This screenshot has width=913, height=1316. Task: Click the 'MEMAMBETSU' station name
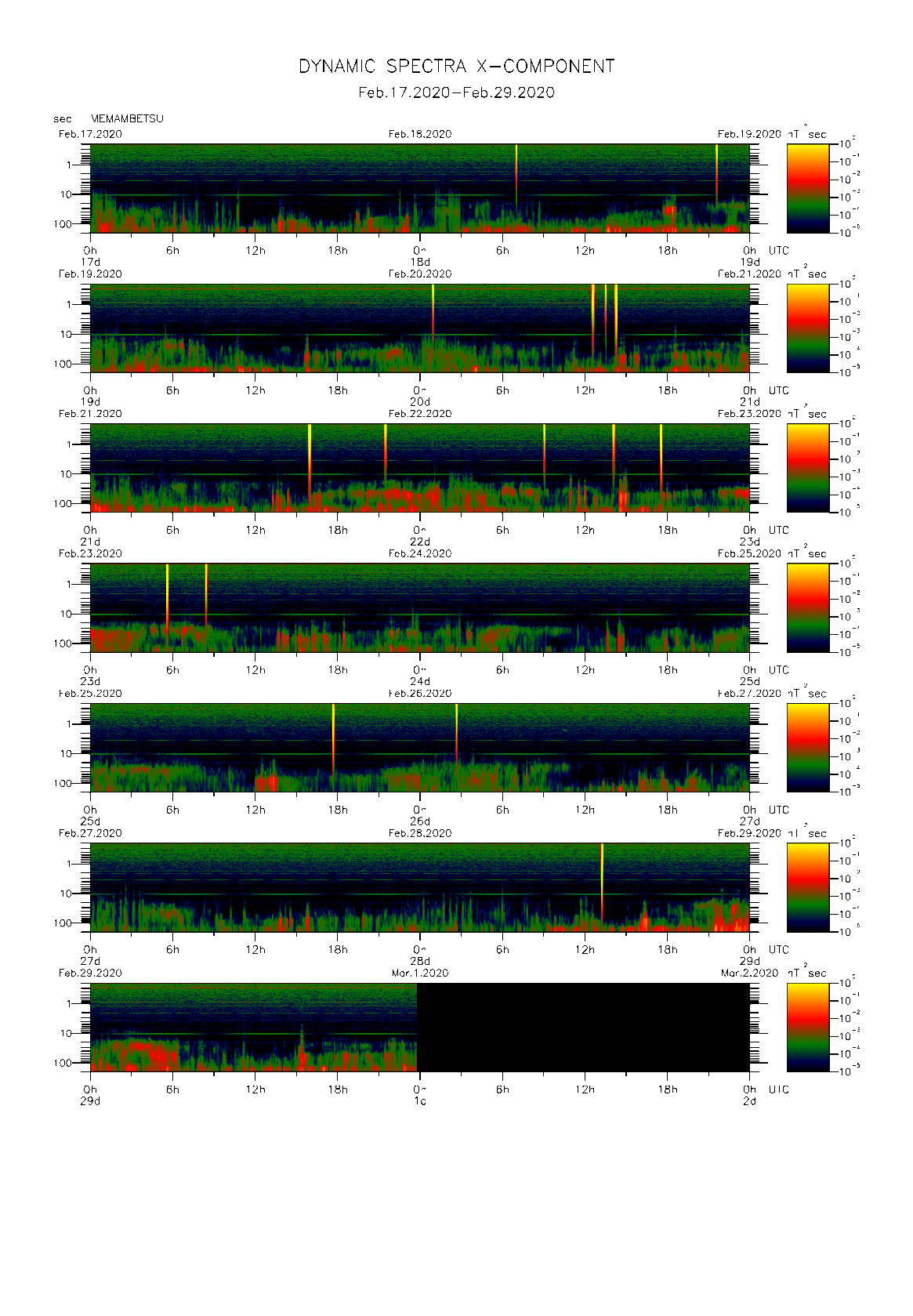[127, 118]
